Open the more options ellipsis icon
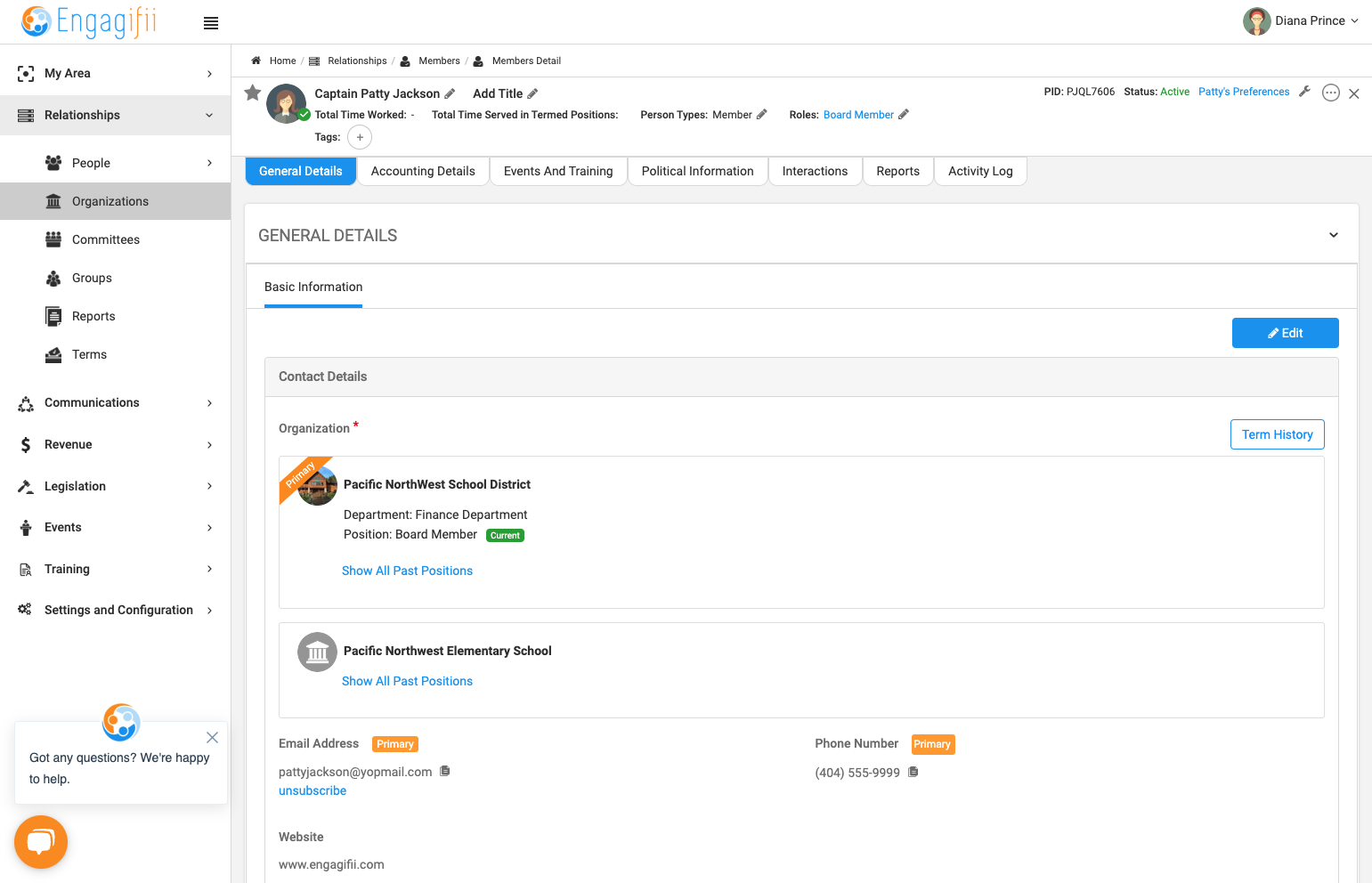1372x883 pixels. 1331,93
